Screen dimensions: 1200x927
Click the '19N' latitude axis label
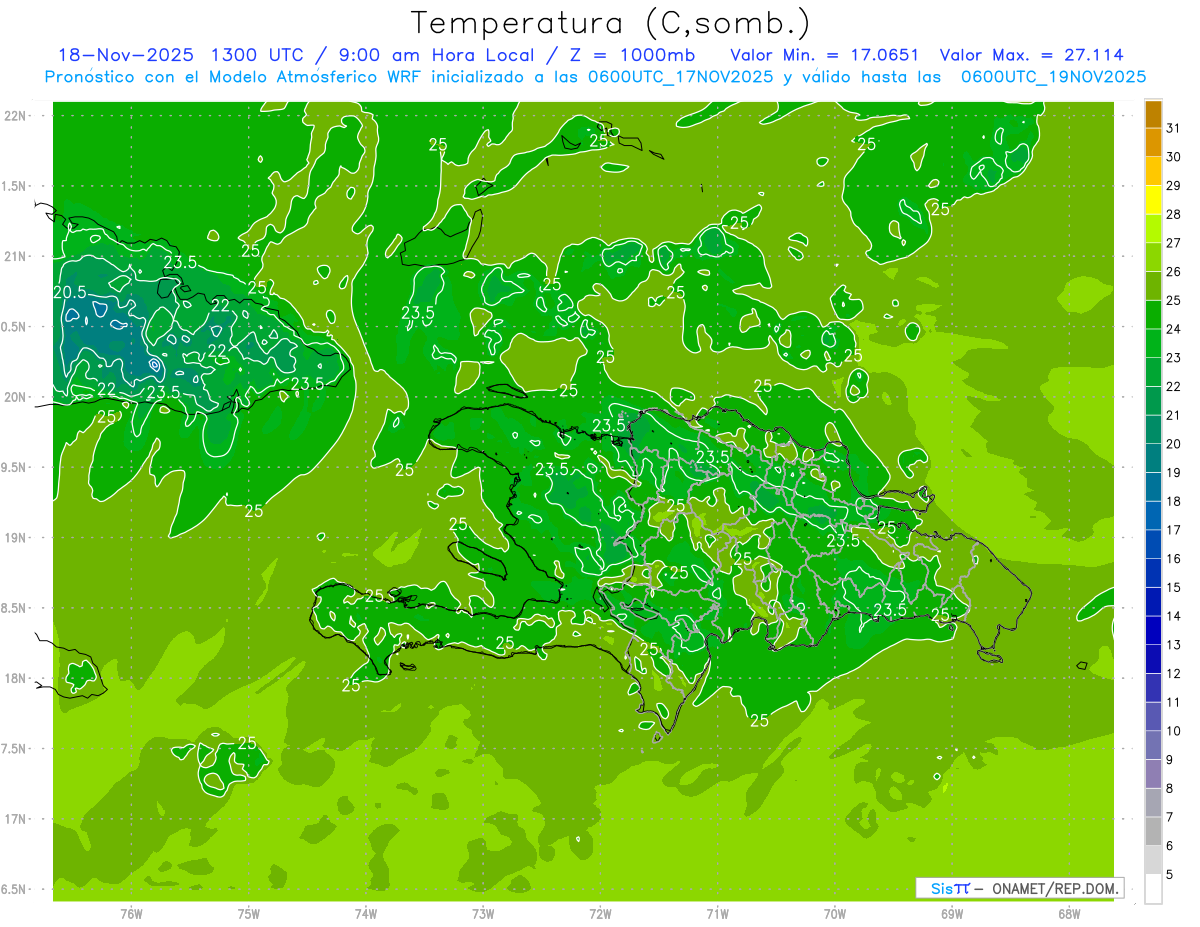(x=16, y=538)
